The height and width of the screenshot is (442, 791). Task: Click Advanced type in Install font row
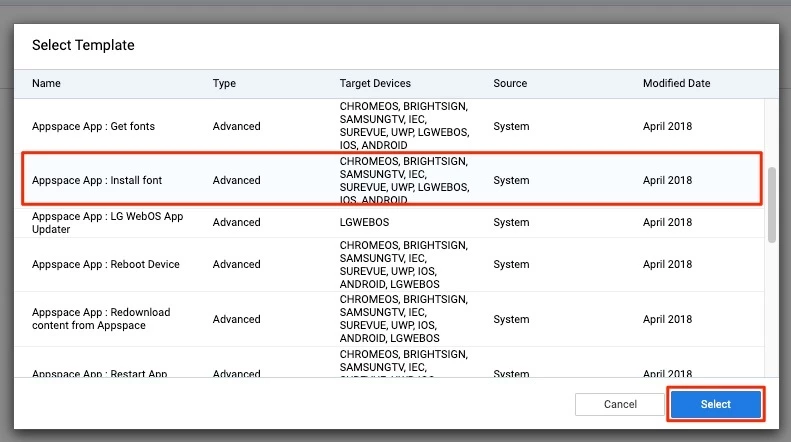tap(236, 180)
